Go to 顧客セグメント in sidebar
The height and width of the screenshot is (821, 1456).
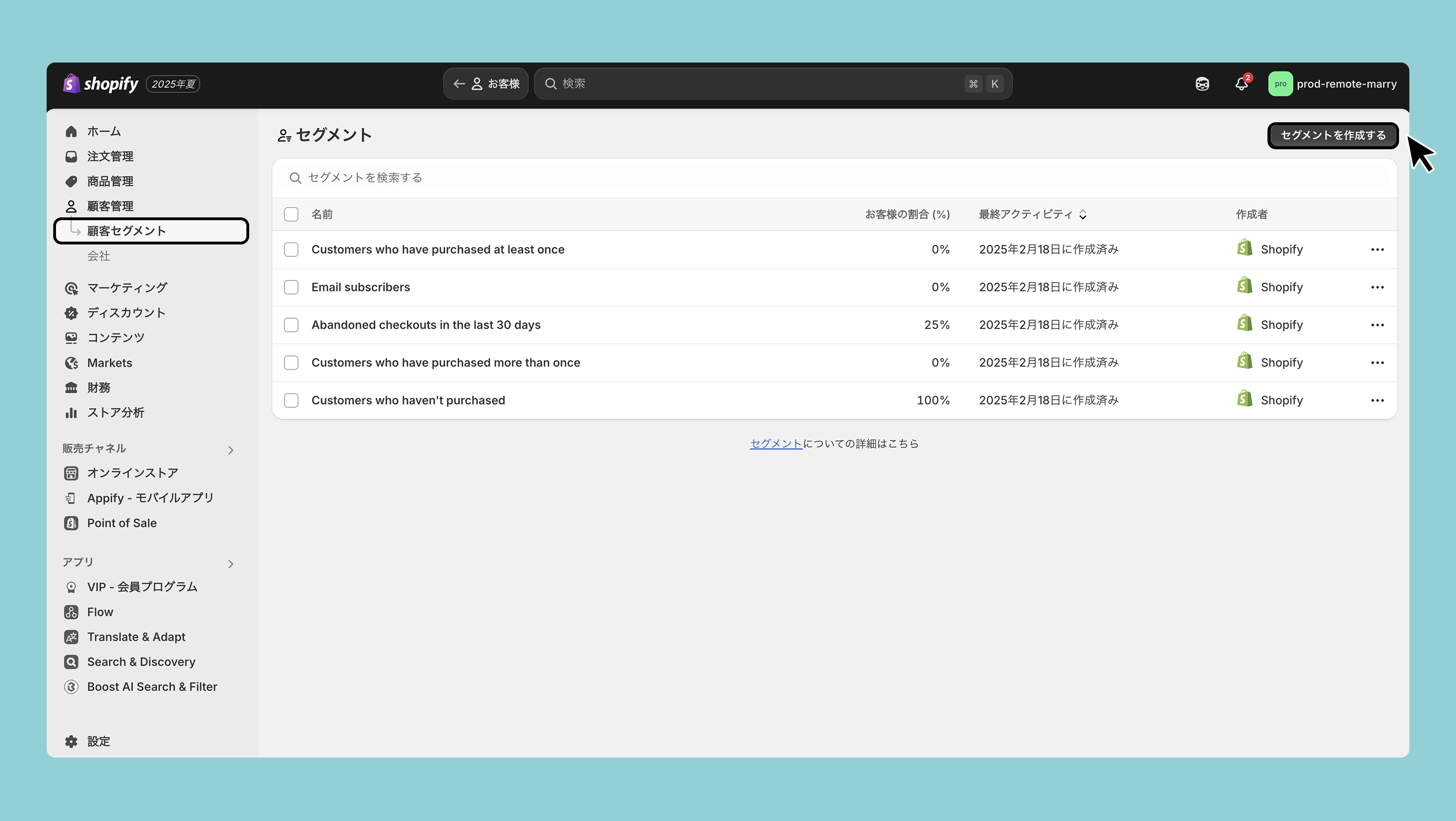click(126, 231)
